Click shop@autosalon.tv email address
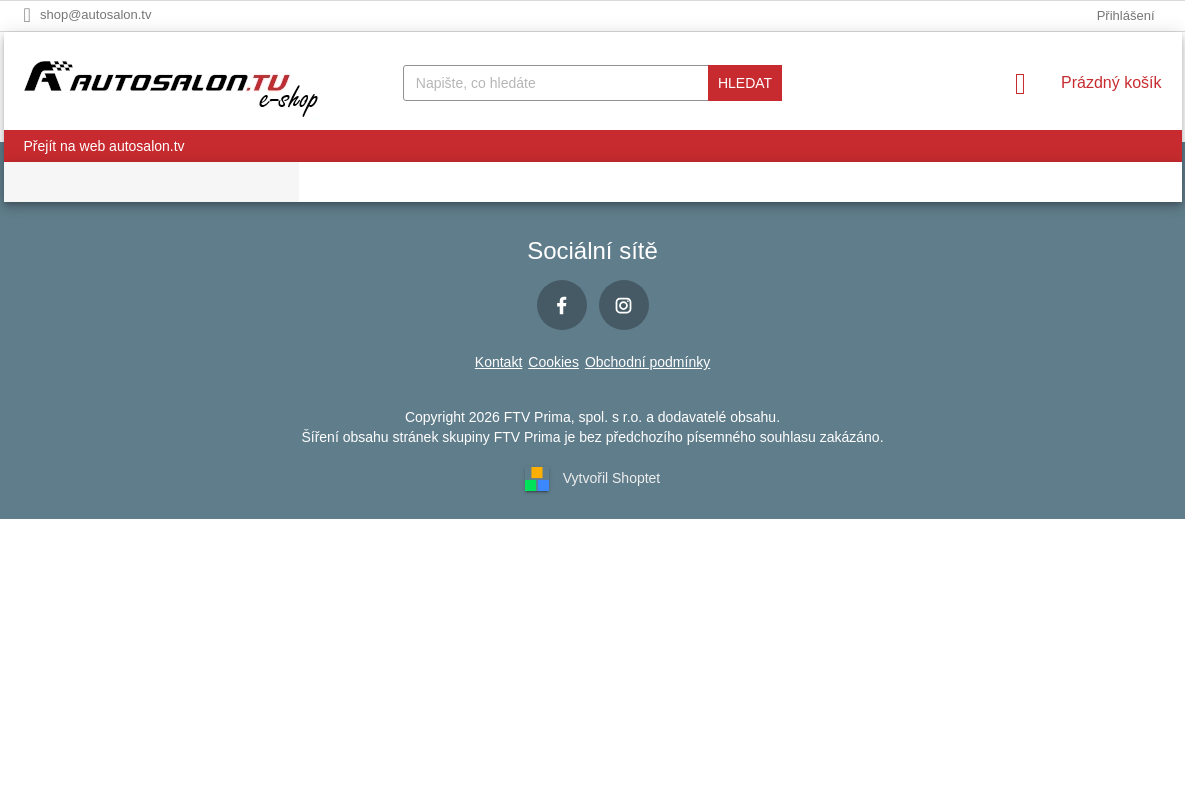This screenshot has height=800, width=1200. tap(96, 15)
